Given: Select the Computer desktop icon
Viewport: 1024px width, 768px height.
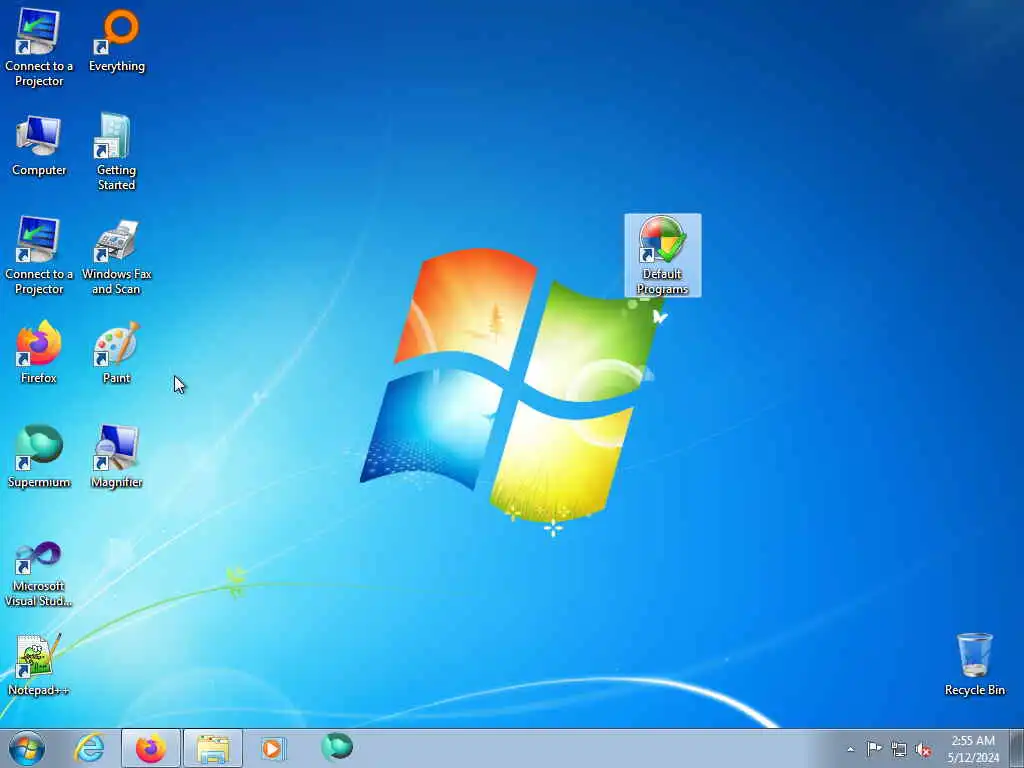Looking at the screenshot, I should [x=39, y=146].
